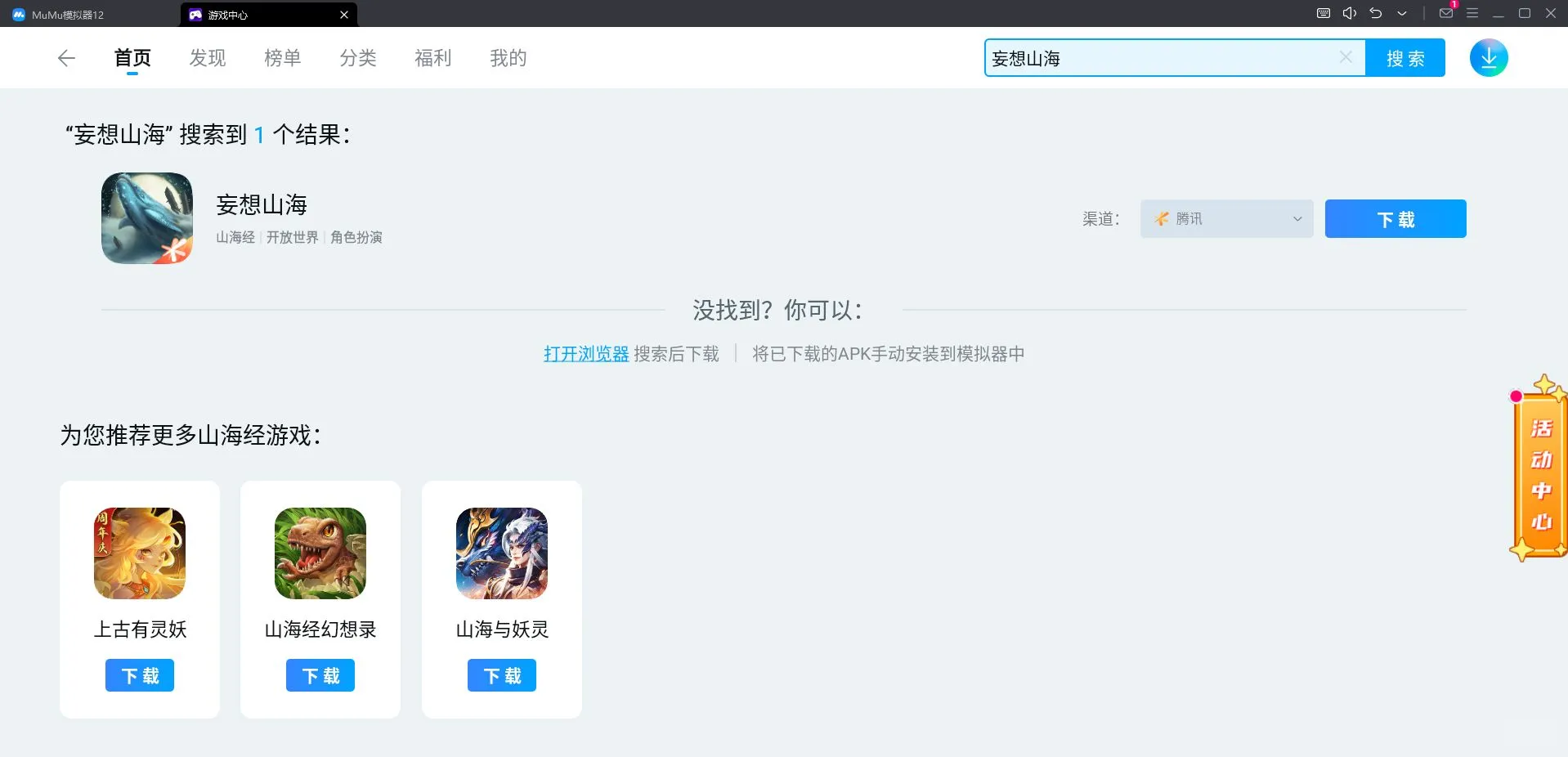This screenshot has width=1568, height=757.
Task: Open the MuMu emulator main menu icon
Action: pyautogui.click(x=1473, y=13)
